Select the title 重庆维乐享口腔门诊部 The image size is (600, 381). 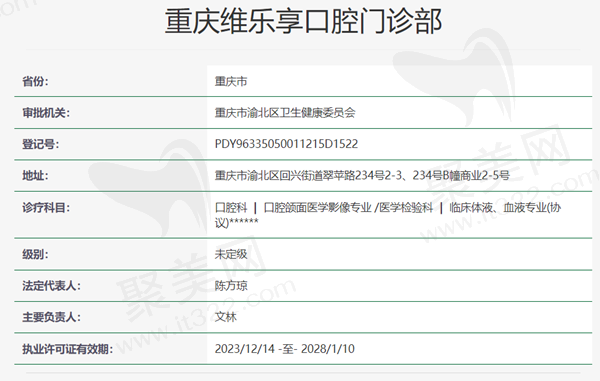pyautogui.click(x=303, y=21)
